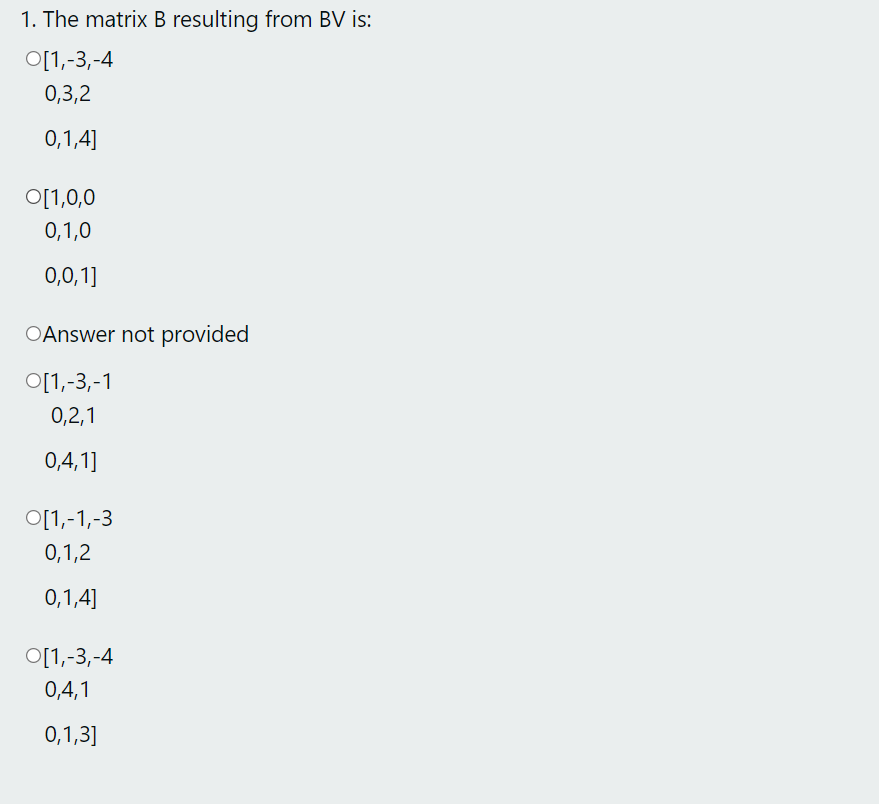Click the question number '1.'
Screen dimensions: 879x804
[25, 19]
